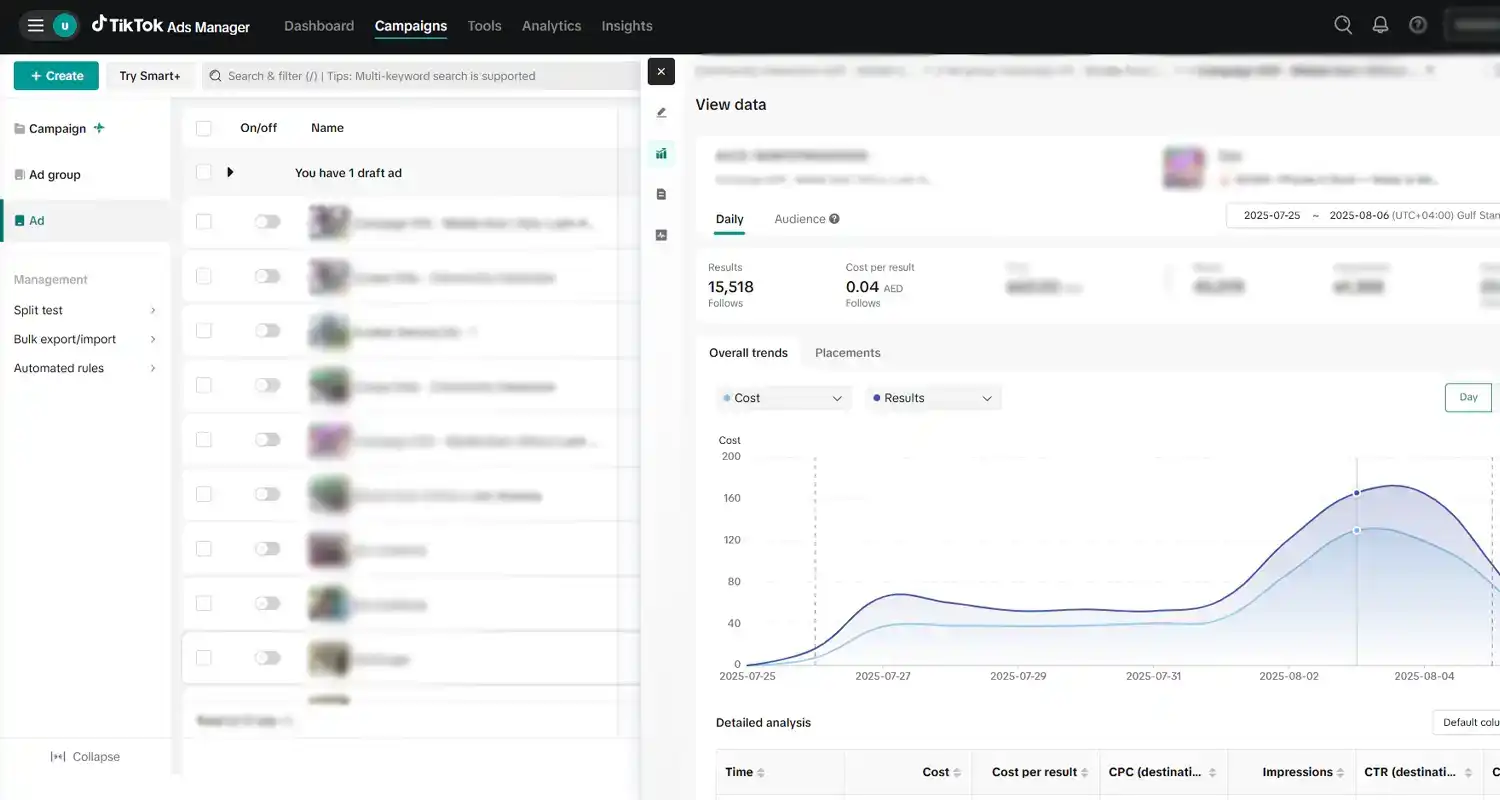
Task: Check the select-all checkbox in table header
Action: tap(204, 127)
